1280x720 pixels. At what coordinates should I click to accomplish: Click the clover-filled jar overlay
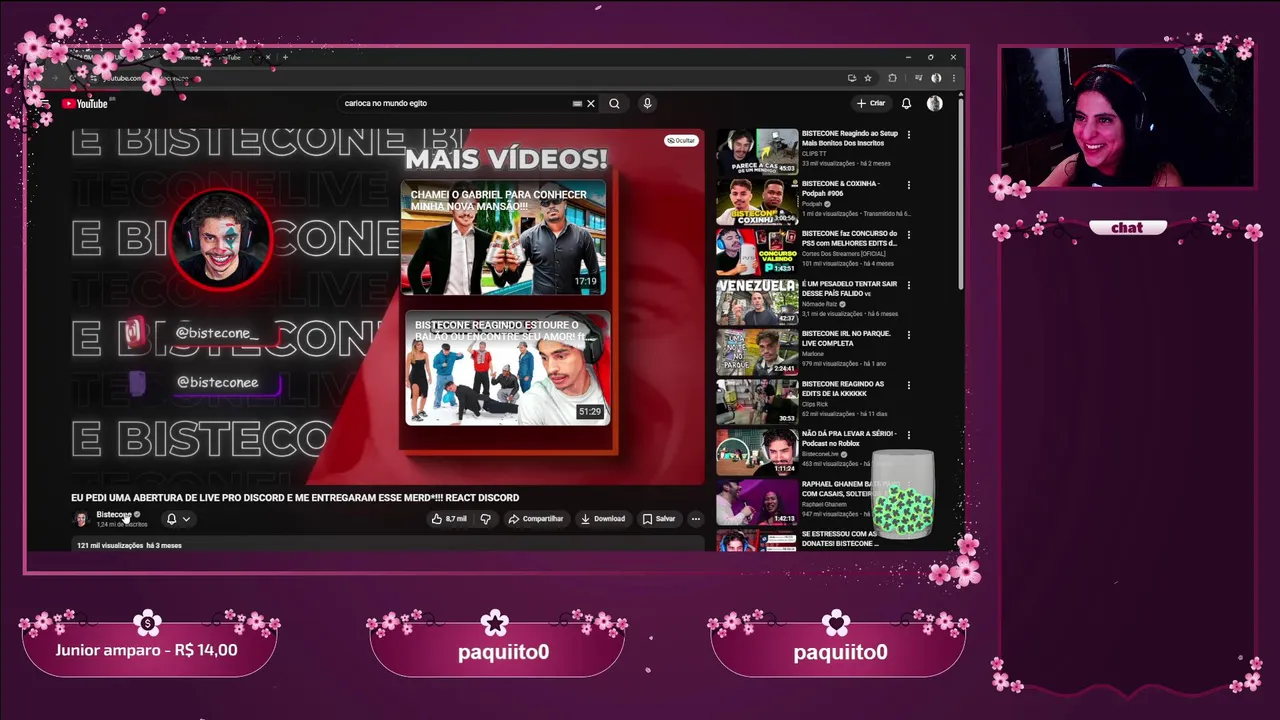coord(903,495)
